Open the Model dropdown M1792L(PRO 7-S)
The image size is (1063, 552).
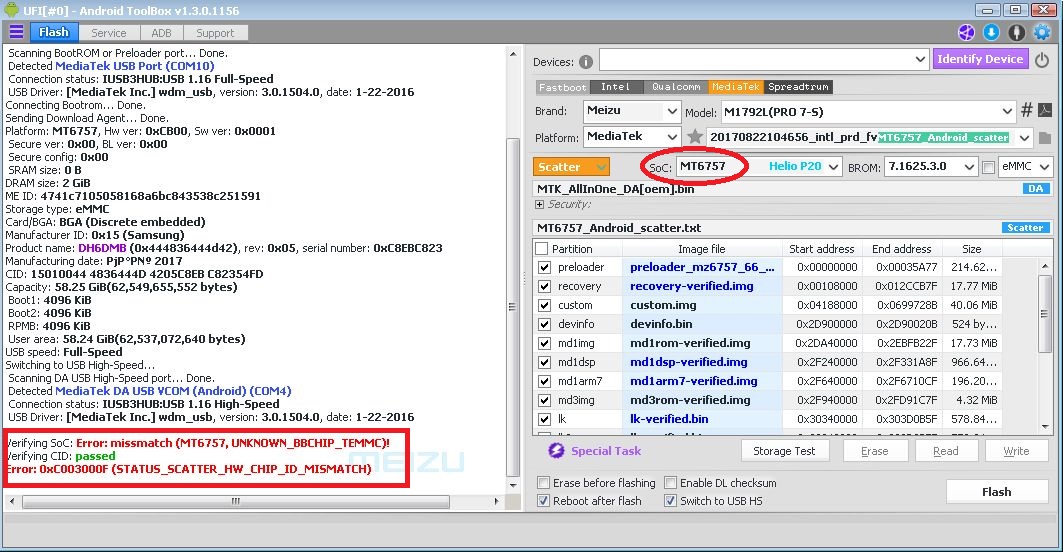pos(1007,111)
